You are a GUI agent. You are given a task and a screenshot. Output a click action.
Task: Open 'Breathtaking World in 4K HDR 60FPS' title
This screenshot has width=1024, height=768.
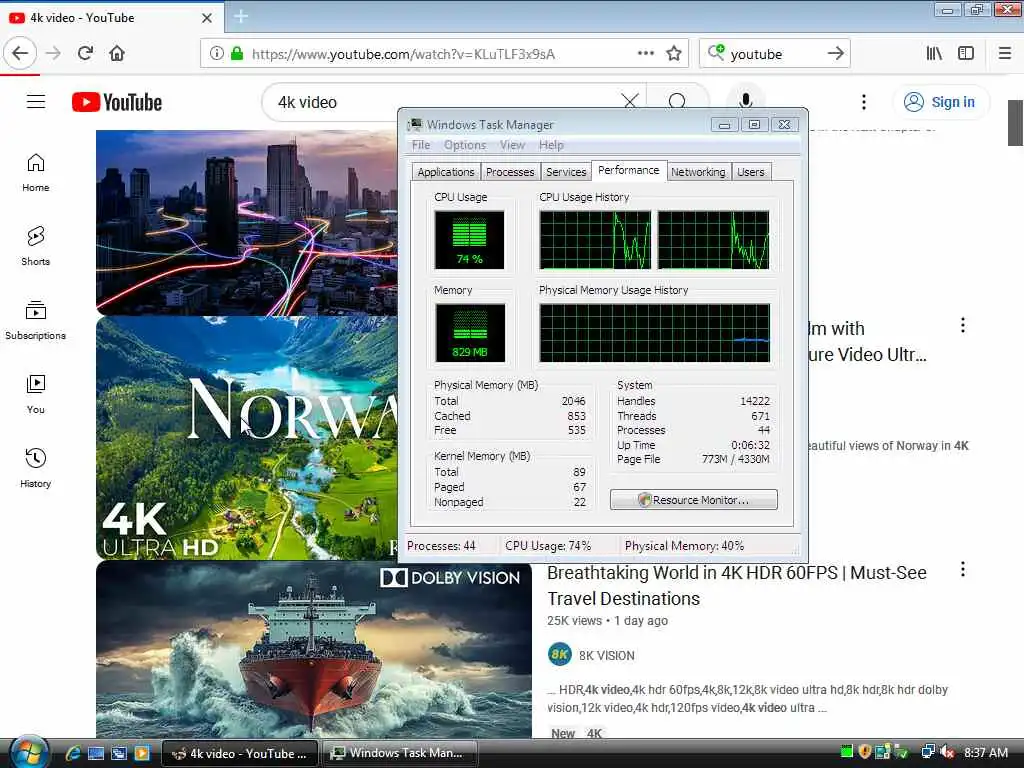737,586
